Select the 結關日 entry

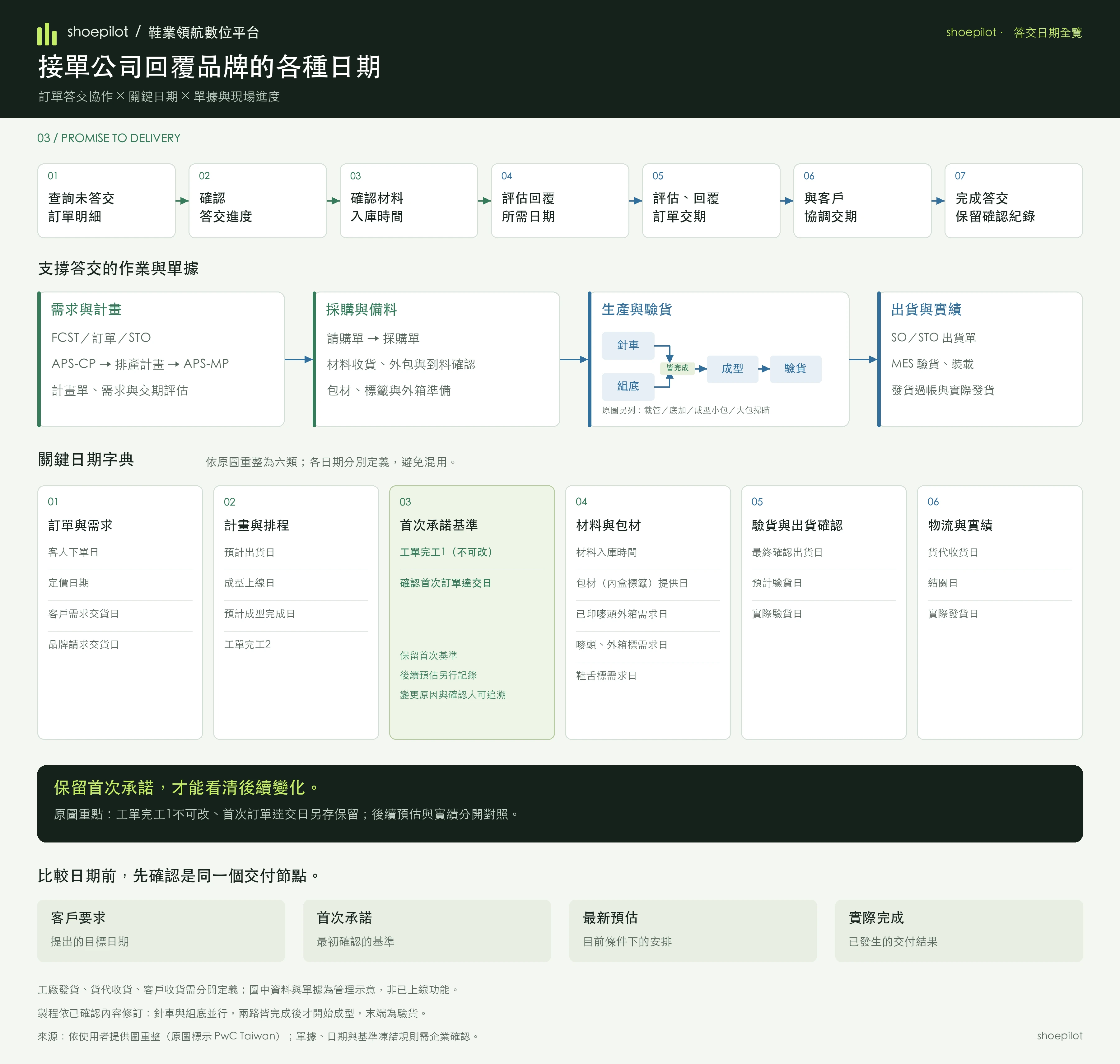pos(942,583)
